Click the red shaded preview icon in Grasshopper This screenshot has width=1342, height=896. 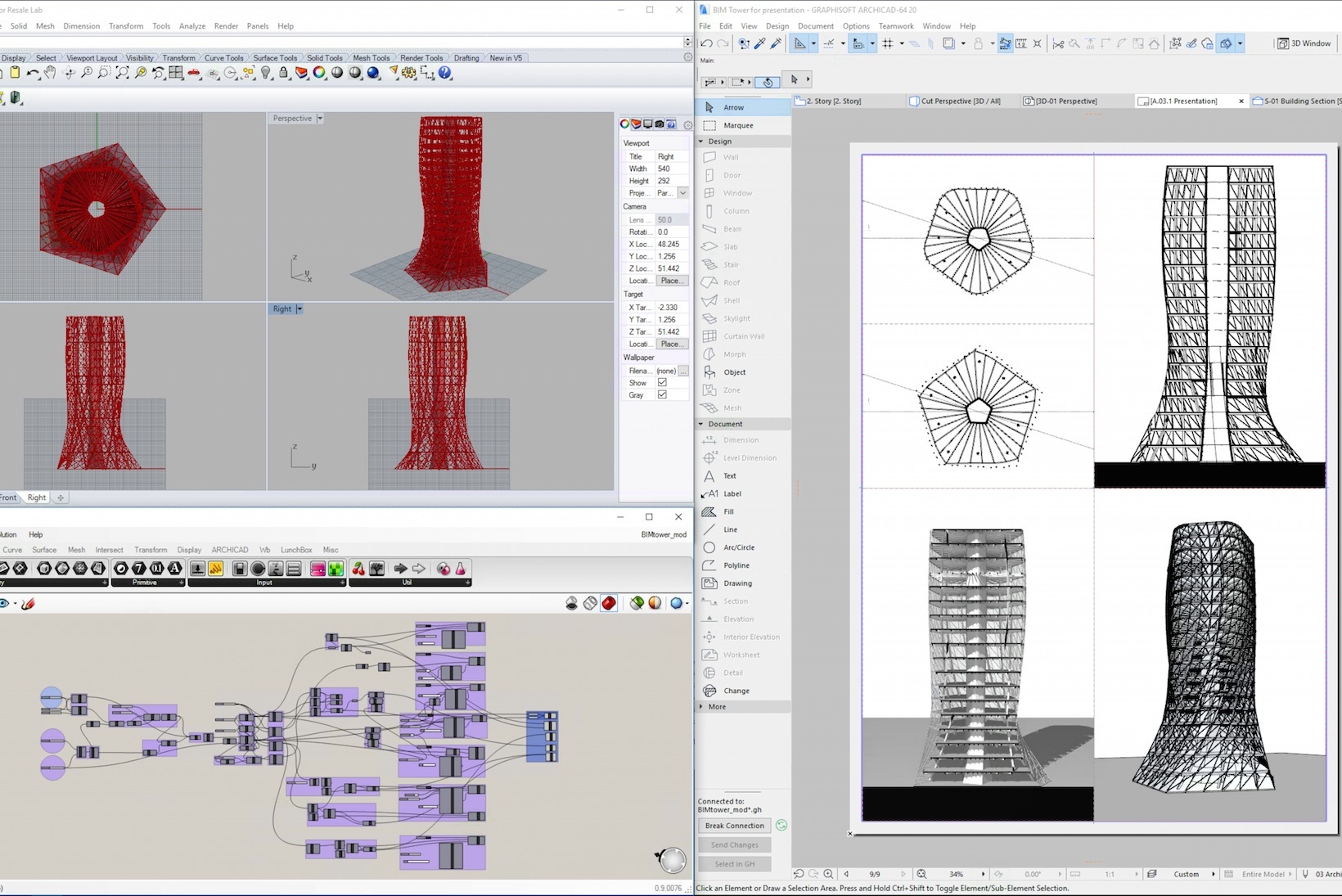(609, 603)
